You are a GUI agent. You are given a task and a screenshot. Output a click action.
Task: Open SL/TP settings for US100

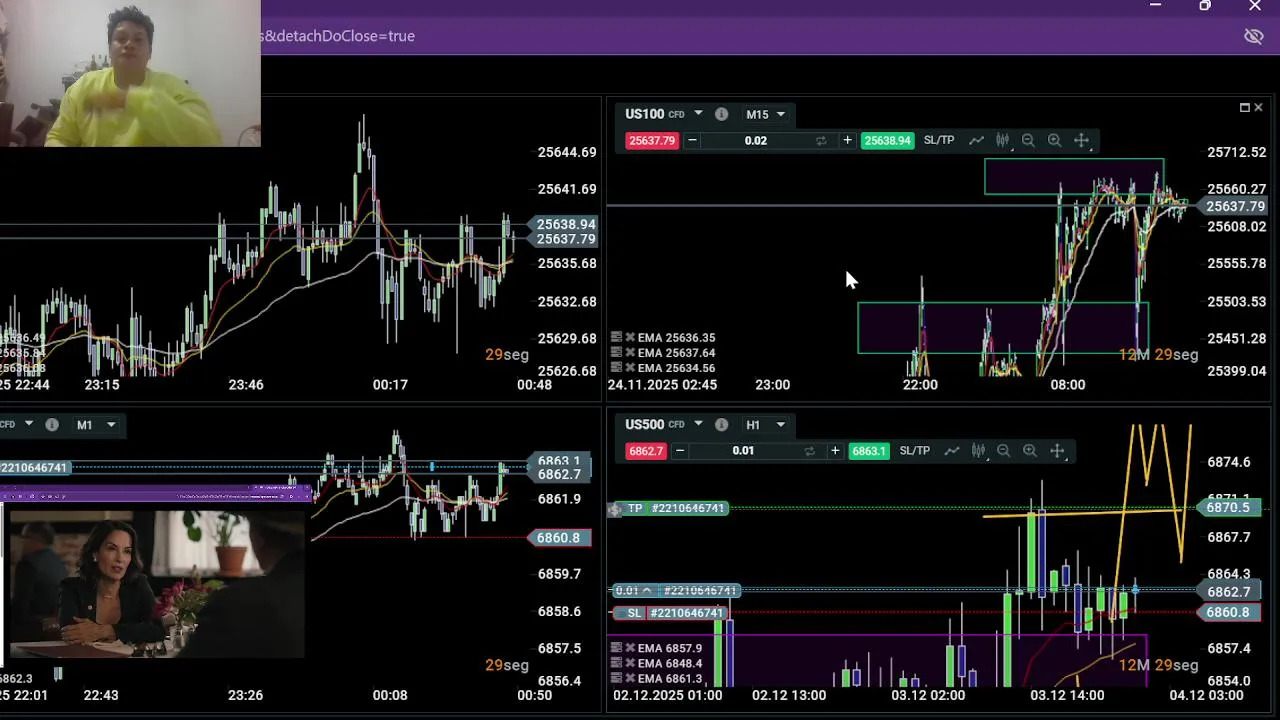(939, 141)
